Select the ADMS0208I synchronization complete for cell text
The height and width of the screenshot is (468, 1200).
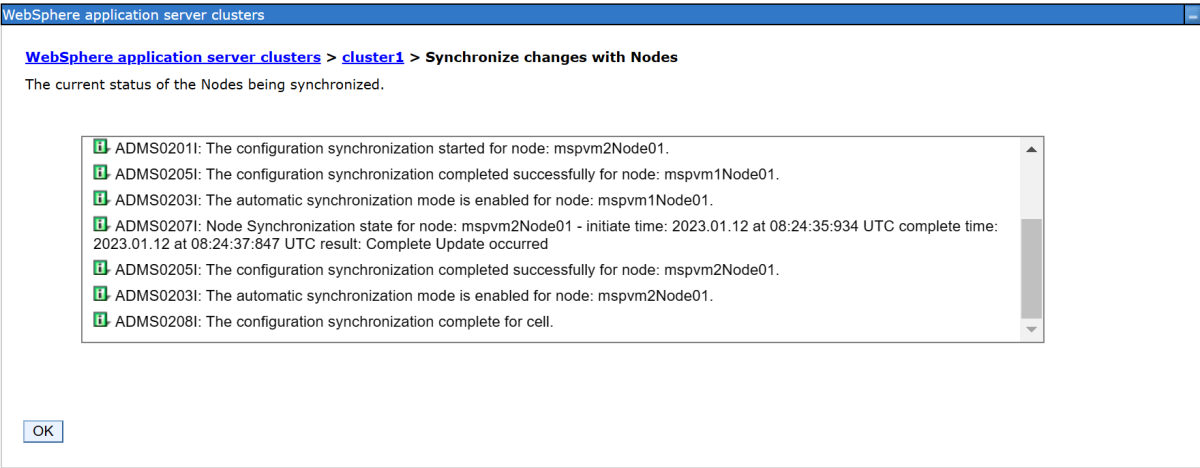334,321
